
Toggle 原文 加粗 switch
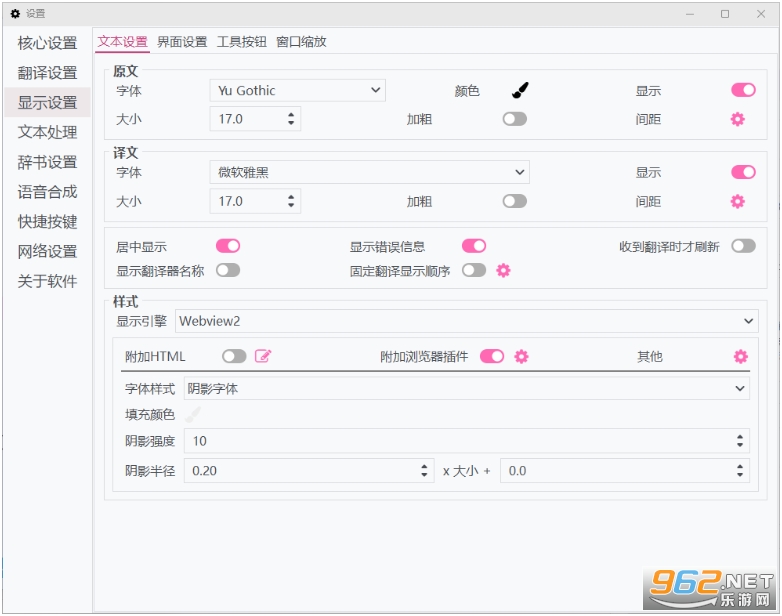pyautogui.click(x=515, y=119)
